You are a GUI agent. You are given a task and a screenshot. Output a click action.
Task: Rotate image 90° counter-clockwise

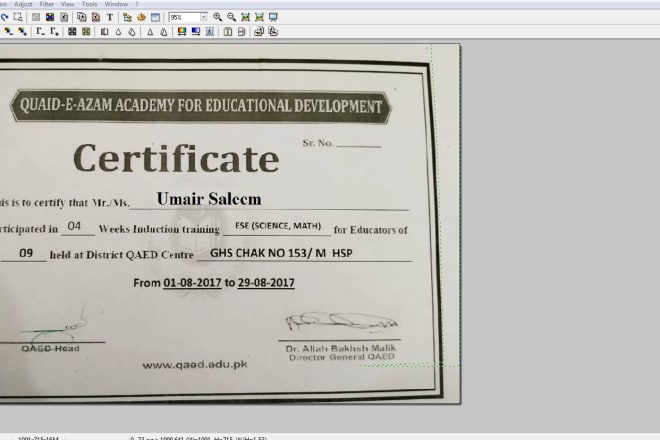pos(259,32)
